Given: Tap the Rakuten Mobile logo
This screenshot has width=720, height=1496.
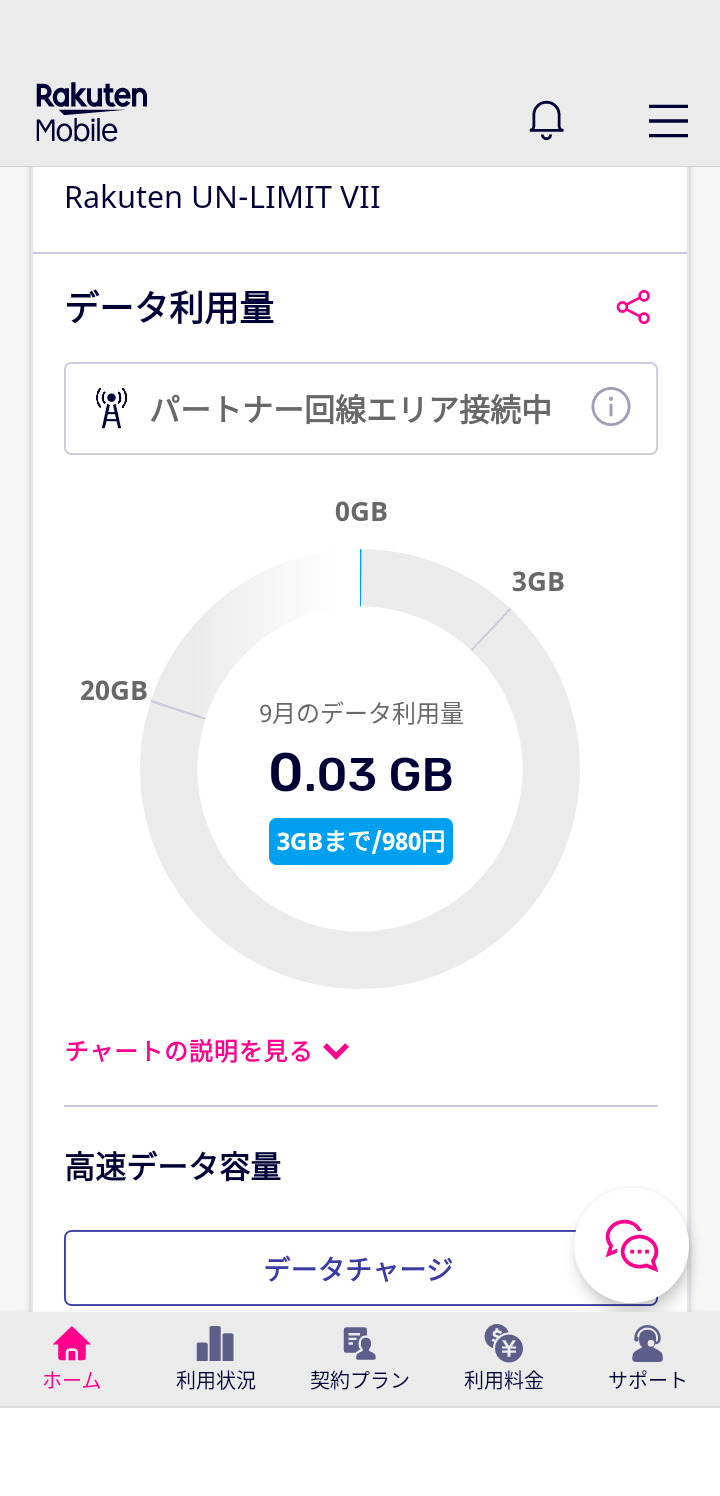Looking at the screenshot, I should (x=91, y=112).
